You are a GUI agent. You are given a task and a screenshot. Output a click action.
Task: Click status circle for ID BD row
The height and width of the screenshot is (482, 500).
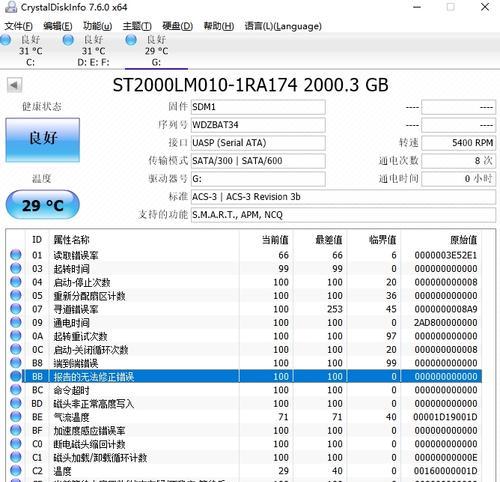coord(15,403)
